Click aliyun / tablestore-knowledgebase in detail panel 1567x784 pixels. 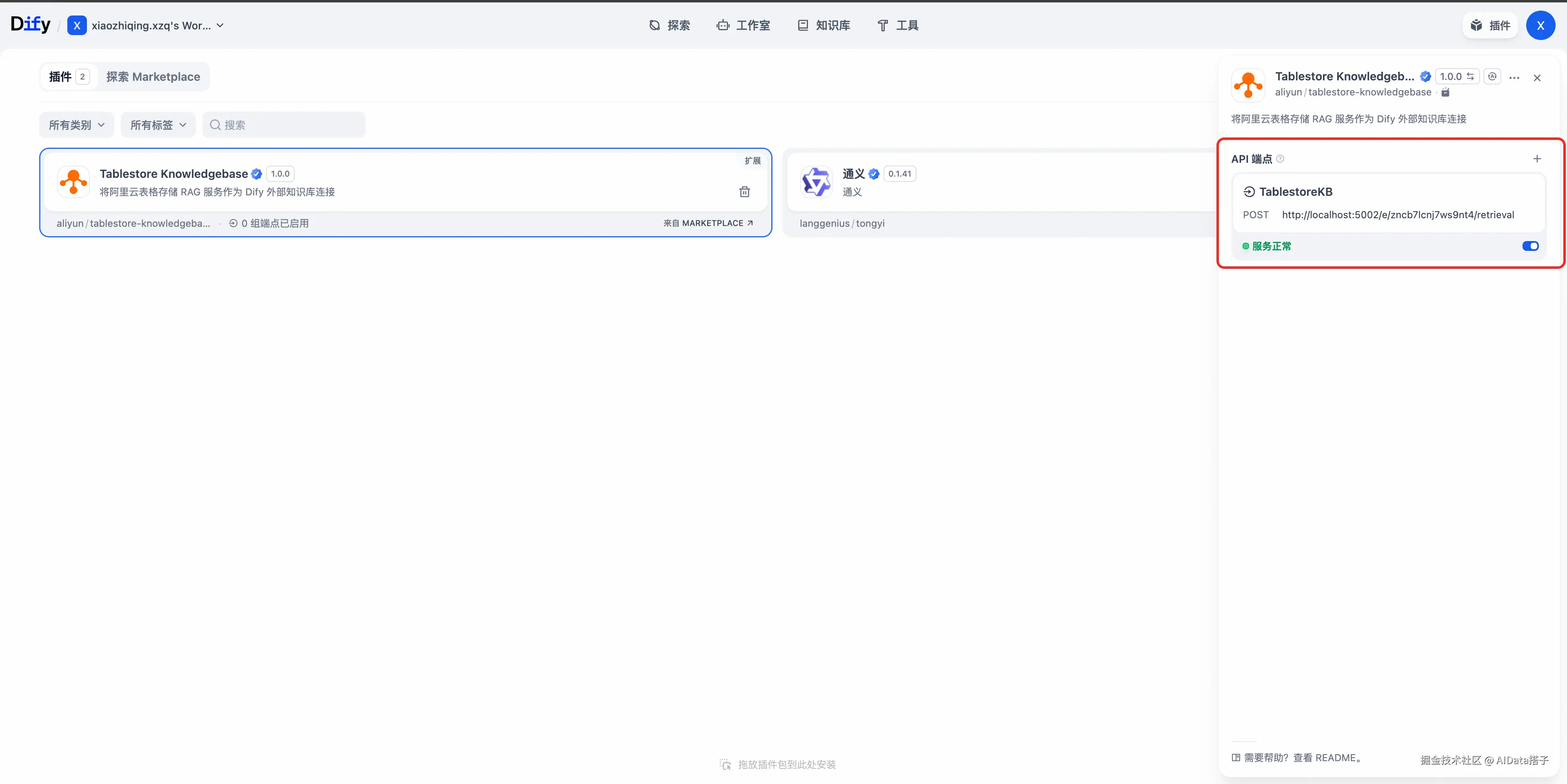(x=1353, y=93)
